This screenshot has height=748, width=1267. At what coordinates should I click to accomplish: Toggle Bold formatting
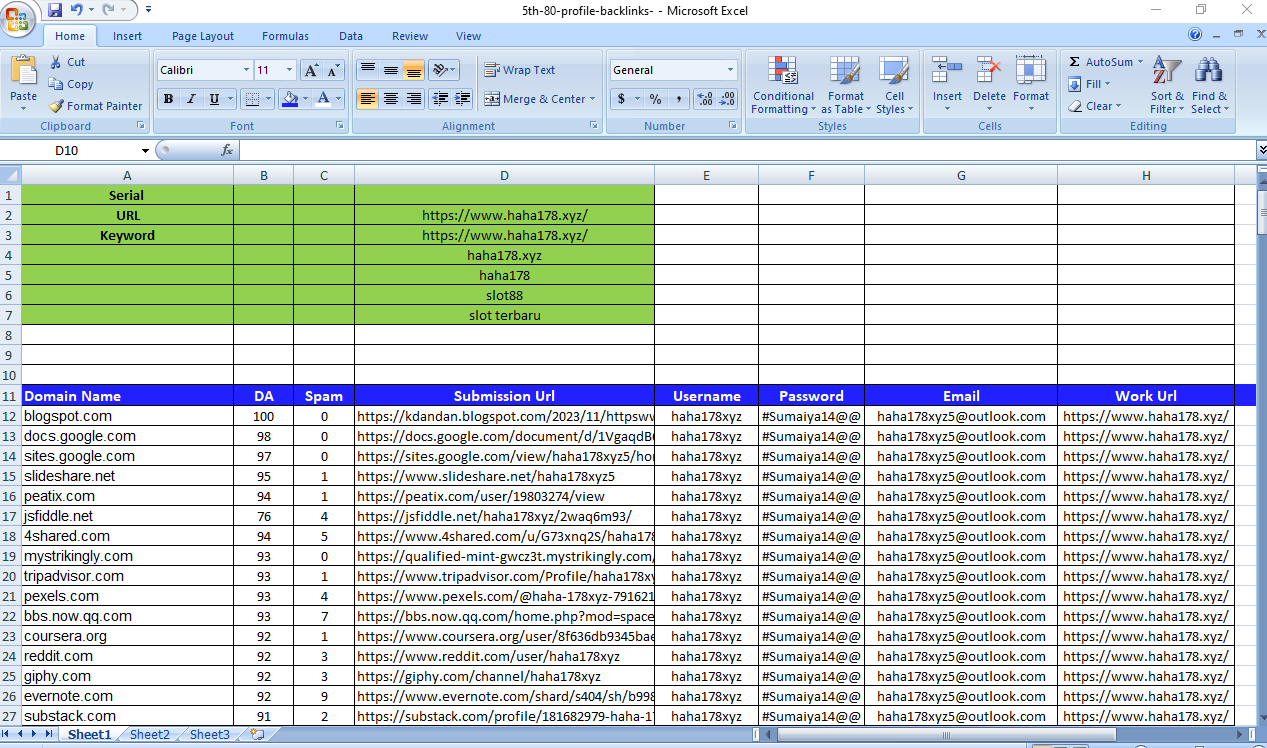tap(168, 99)
